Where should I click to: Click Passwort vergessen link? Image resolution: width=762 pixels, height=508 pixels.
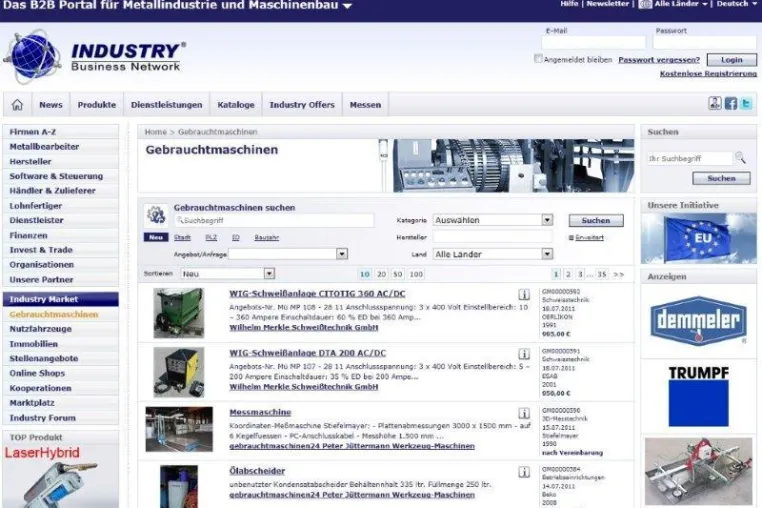(658, 60)
